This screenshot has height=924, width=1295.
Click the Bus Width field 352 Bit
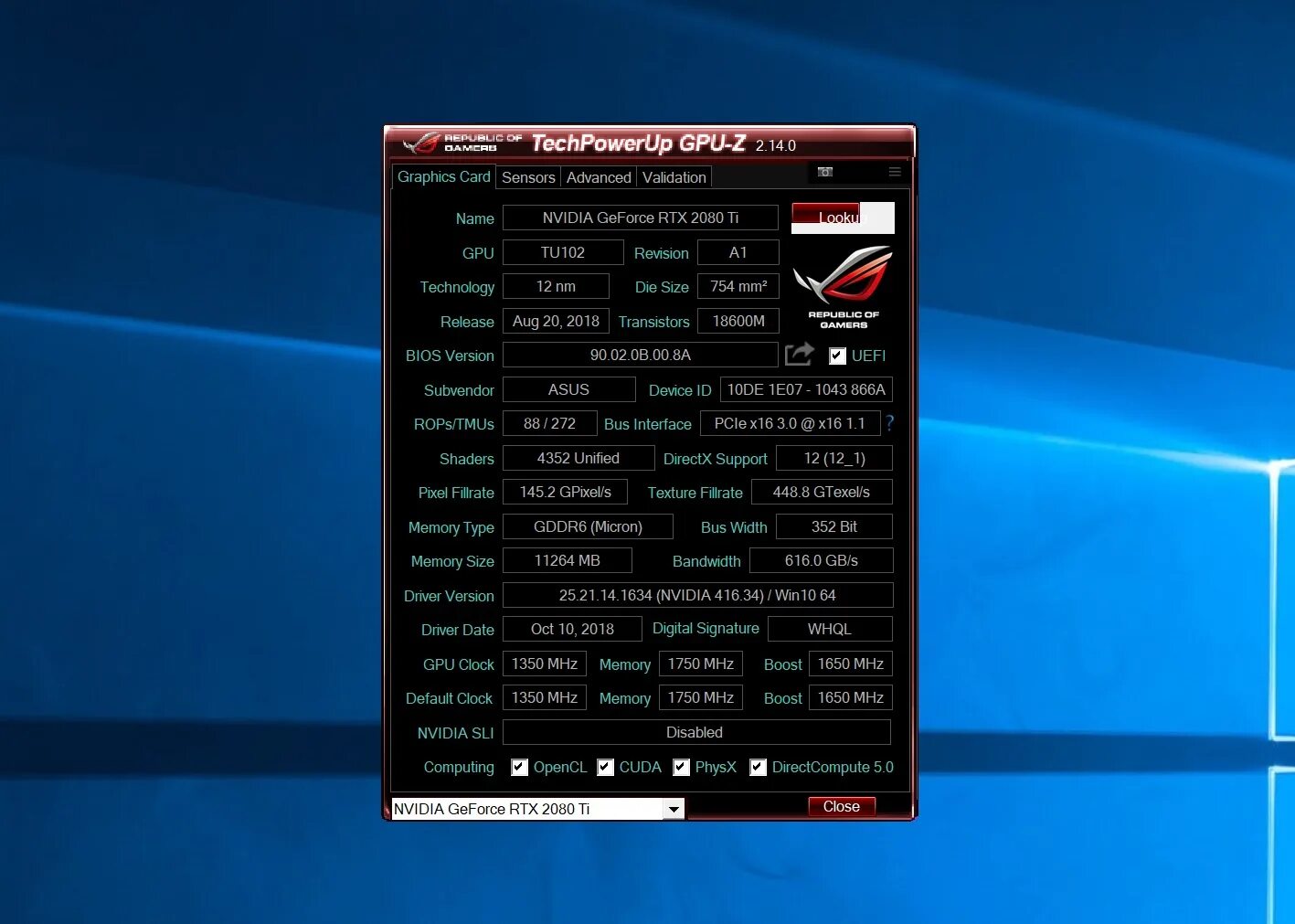[834, 526]
